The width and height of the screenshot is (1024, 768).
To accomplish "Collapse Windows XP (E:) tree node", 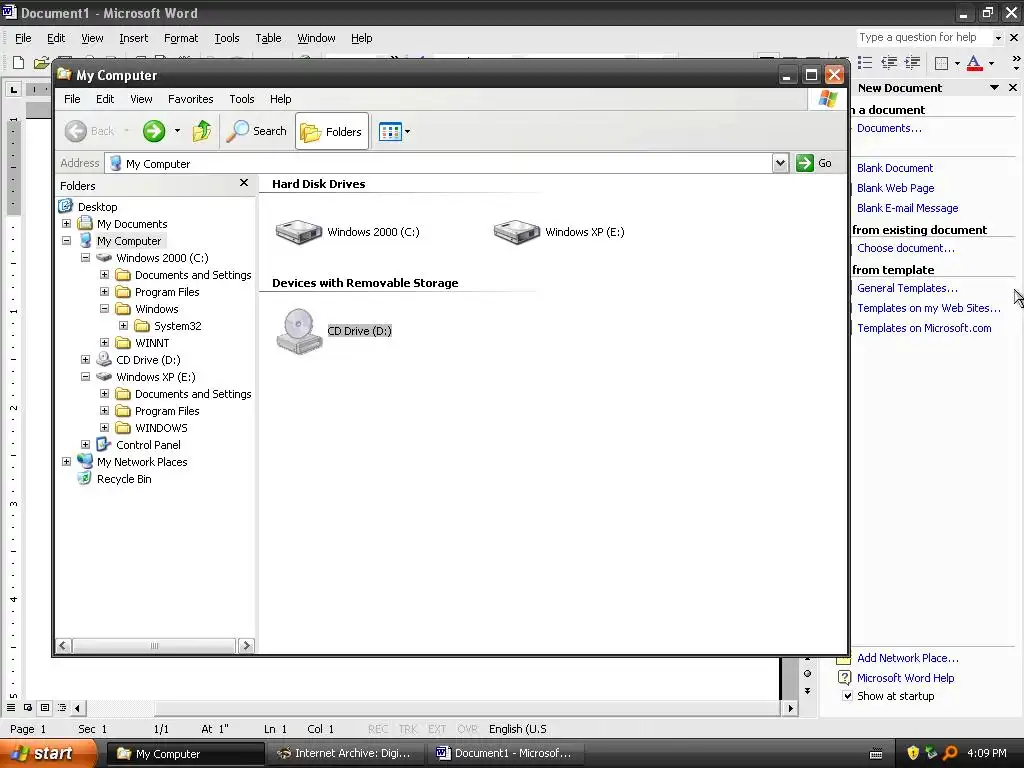I will pyautogui.click(x=86, y=376).
